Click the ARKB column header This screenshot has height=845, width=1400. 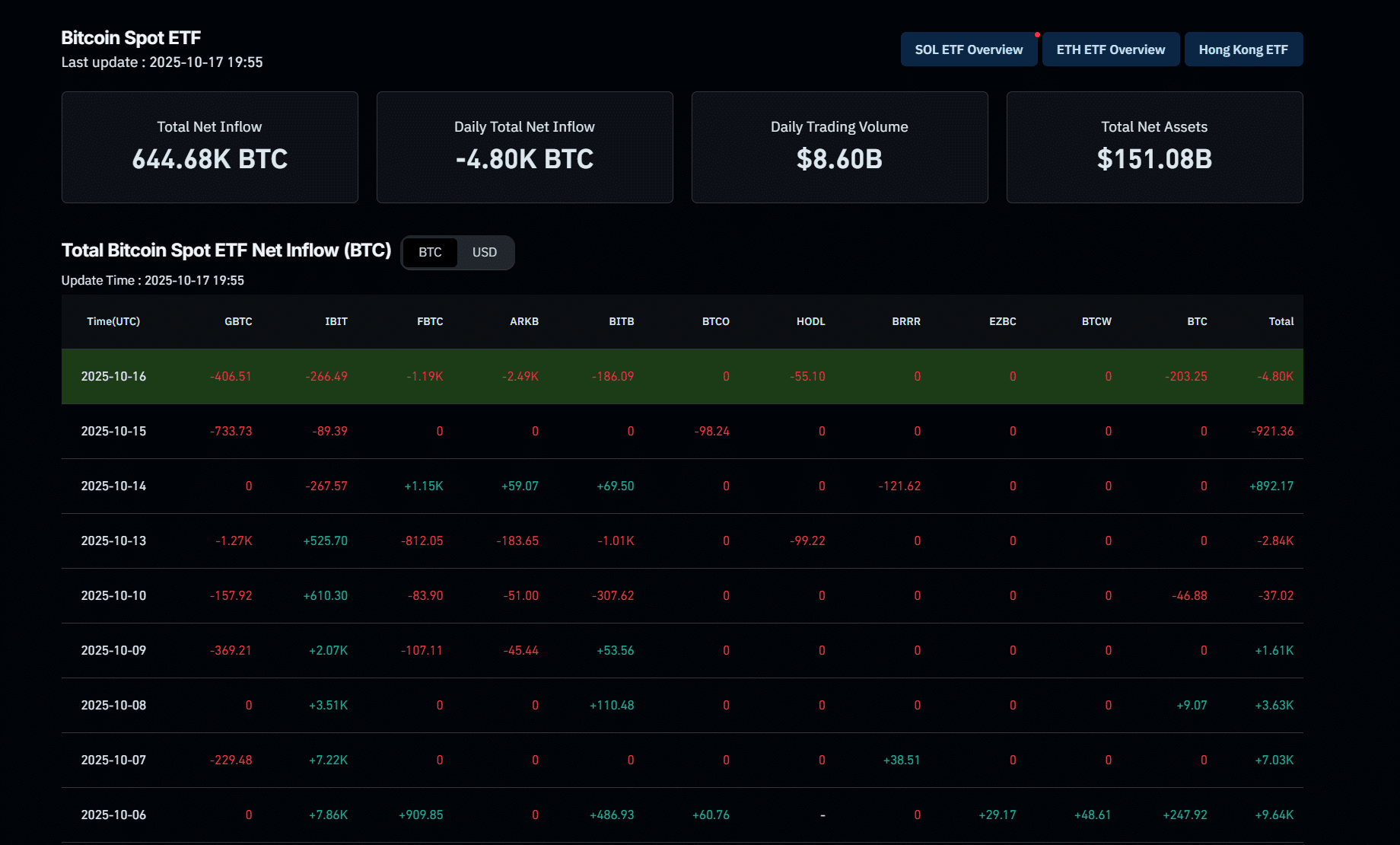click(x=523, y=321)
